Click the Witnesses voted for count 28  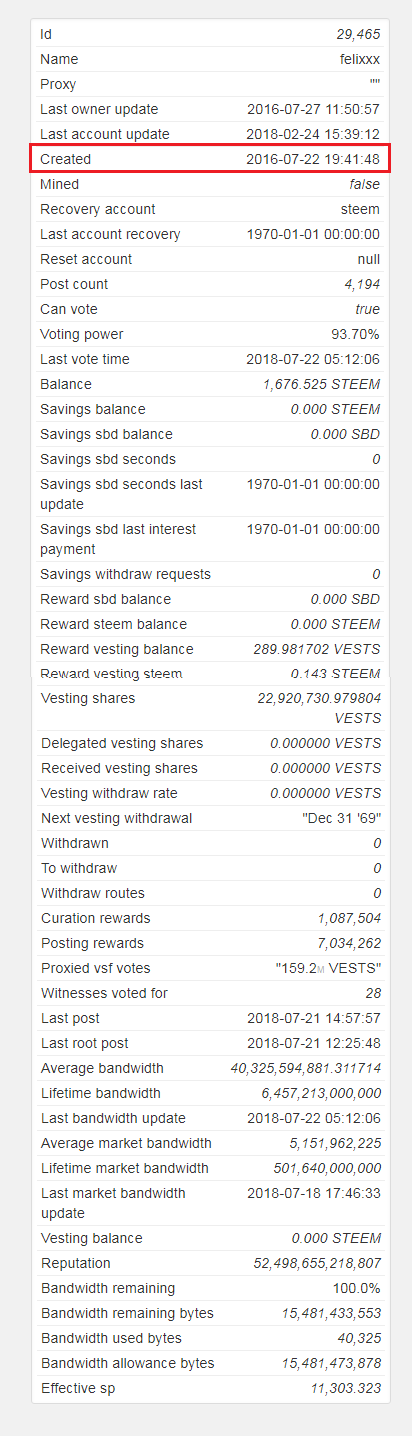point(373,993)
